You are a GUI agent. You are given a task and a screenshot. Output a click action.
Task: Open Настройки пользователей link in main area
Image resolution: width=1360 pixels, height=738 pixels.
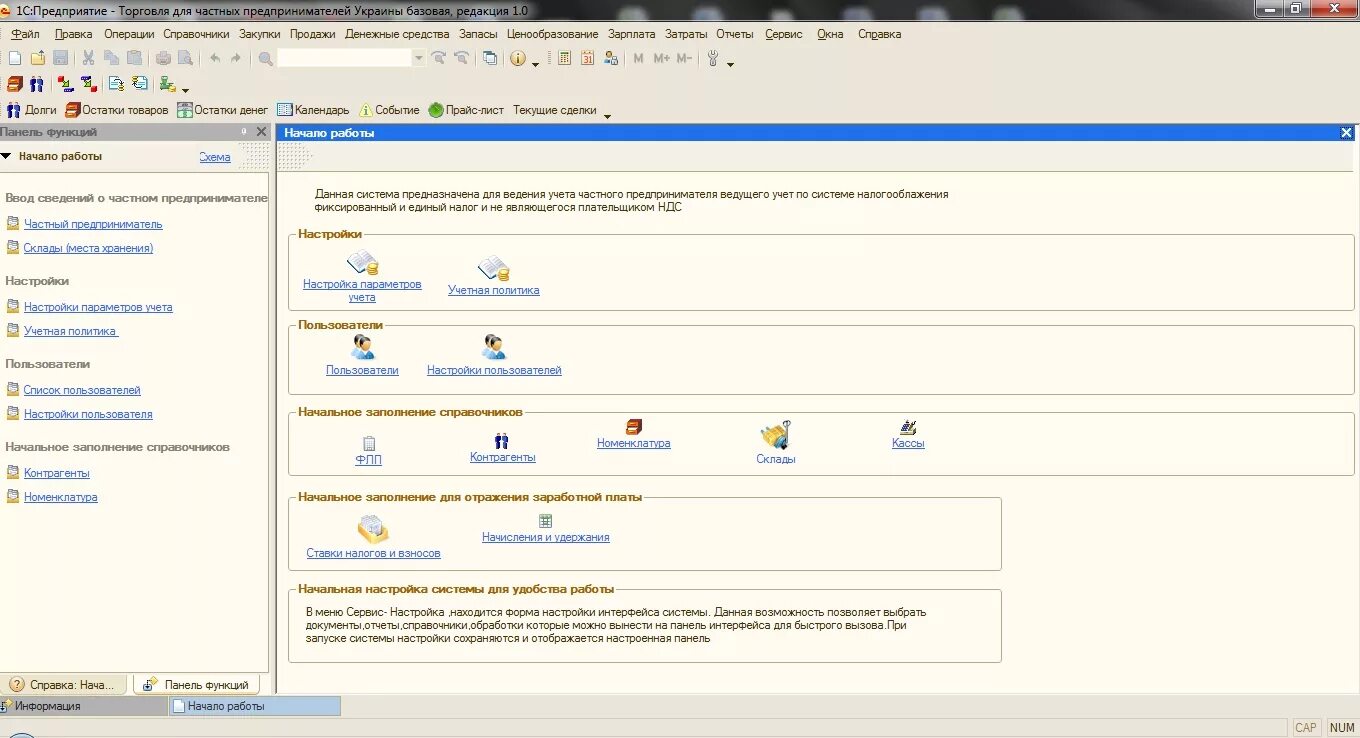point(494,370)
